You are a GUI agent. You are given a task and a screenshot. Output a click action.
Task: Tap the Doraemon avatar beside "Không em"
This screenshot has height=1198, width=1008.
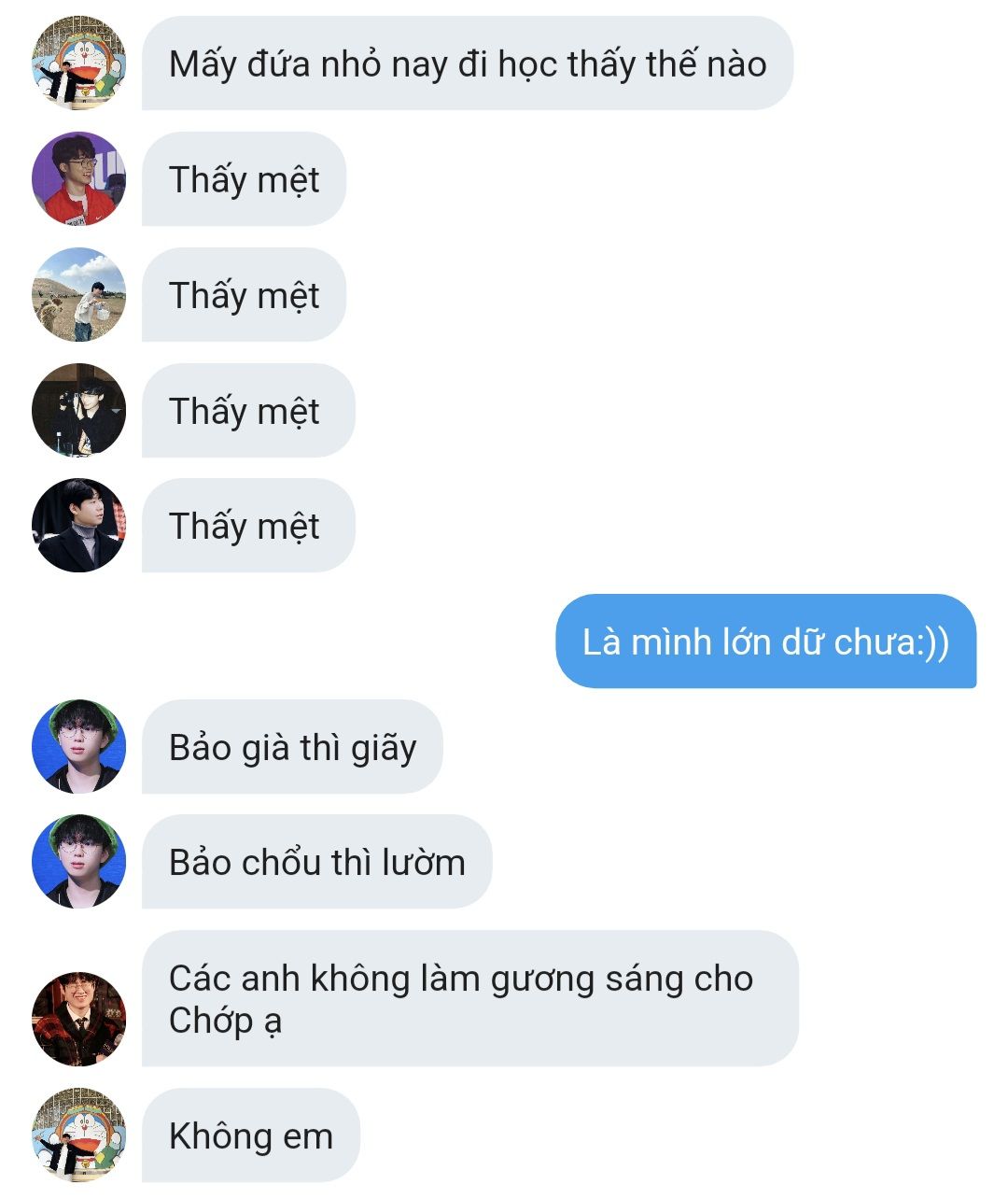pos(78,1135)
